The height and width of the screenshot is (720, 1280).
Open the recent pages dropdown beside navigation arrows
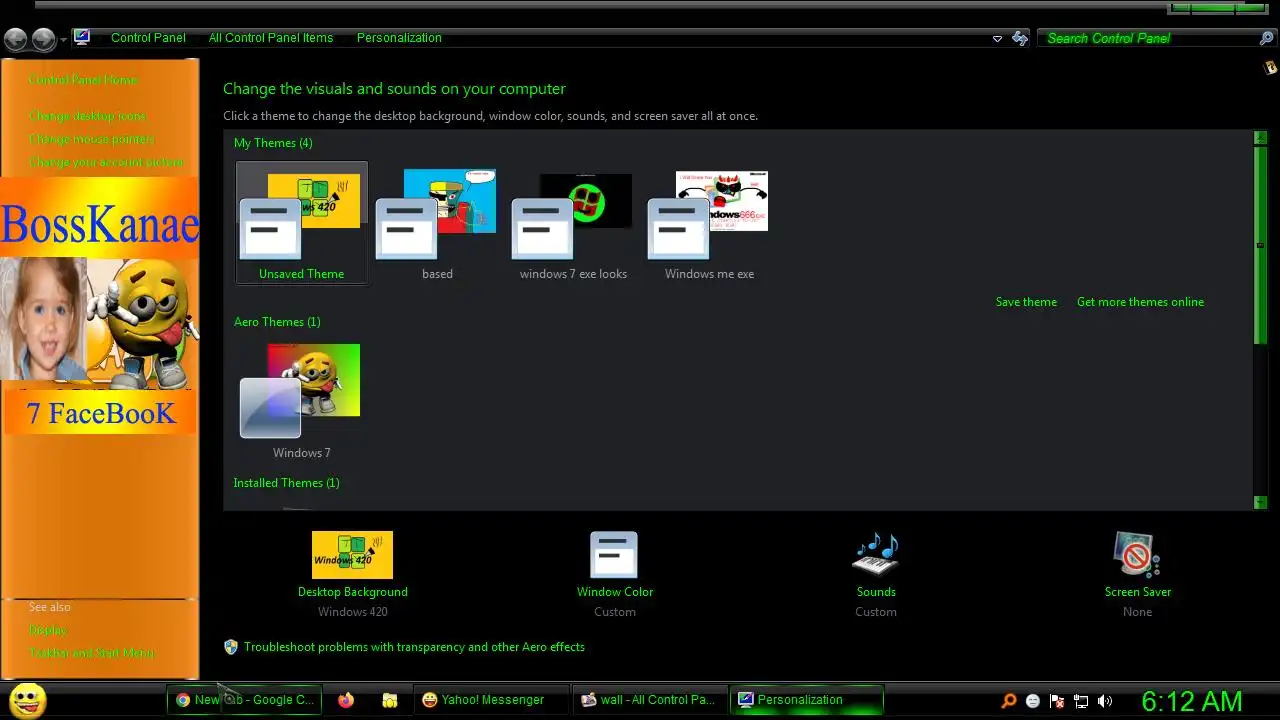pos(63,39)
